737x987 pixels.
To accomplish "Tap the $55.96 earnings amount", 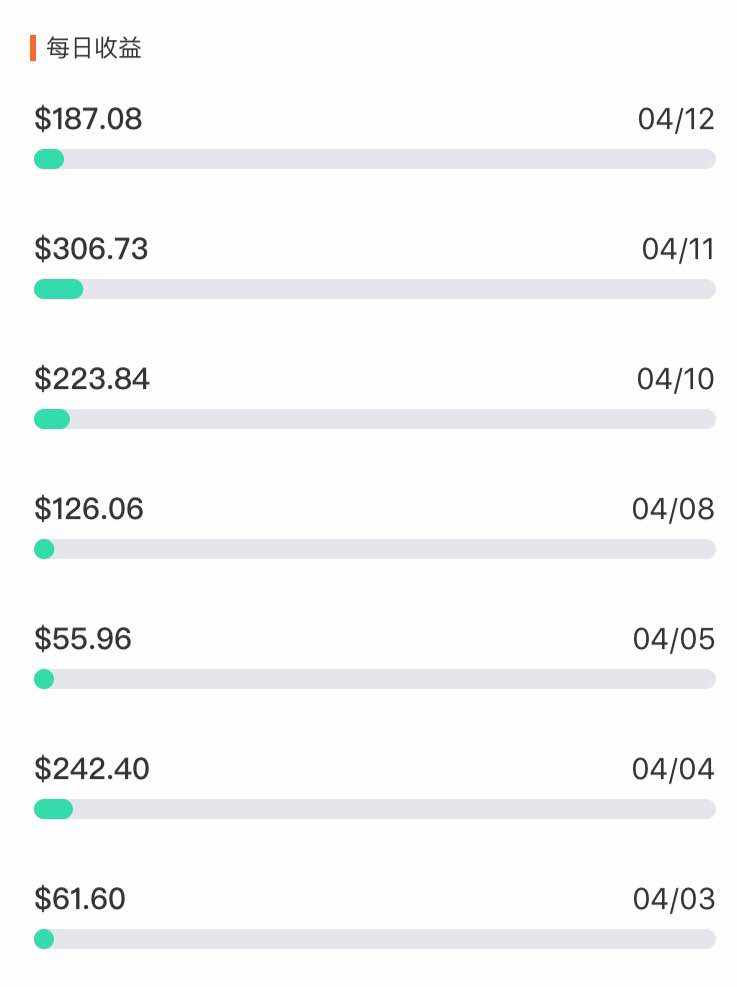I will [83, 639].
